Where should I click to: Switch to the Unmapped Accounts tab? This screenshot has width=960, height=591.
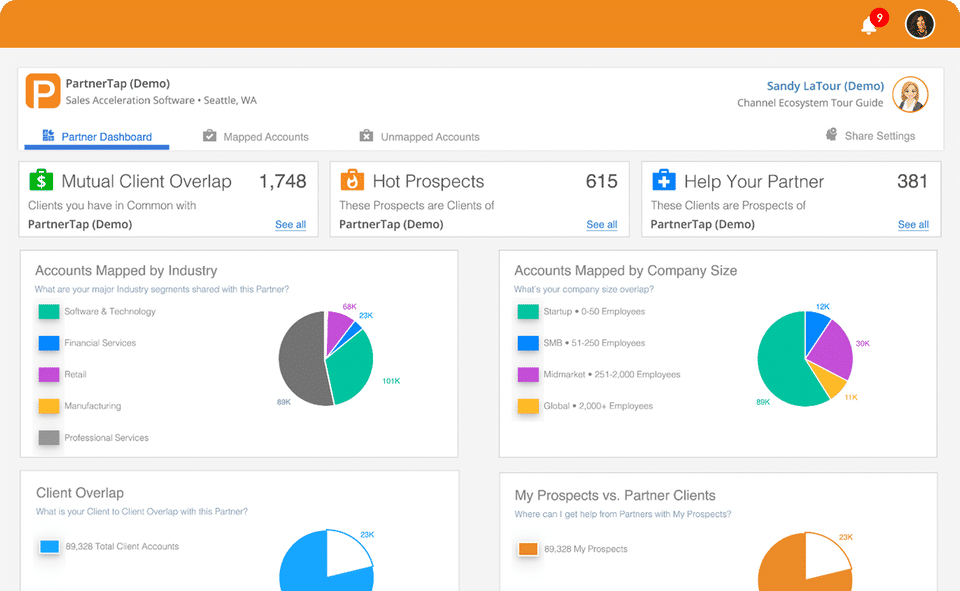[419, 137]
